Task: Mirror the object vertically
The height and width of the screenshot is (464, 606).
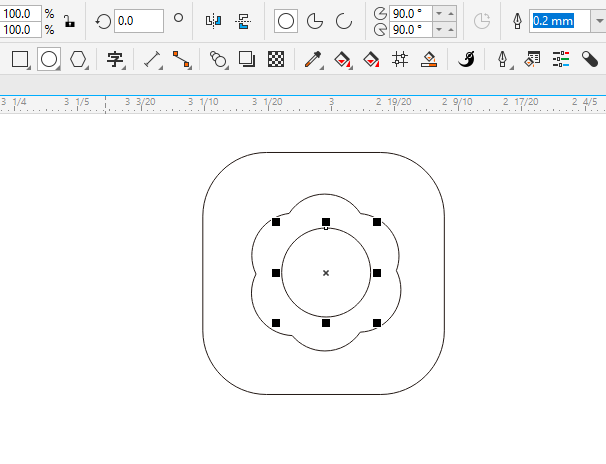Action: click(243, 21)
